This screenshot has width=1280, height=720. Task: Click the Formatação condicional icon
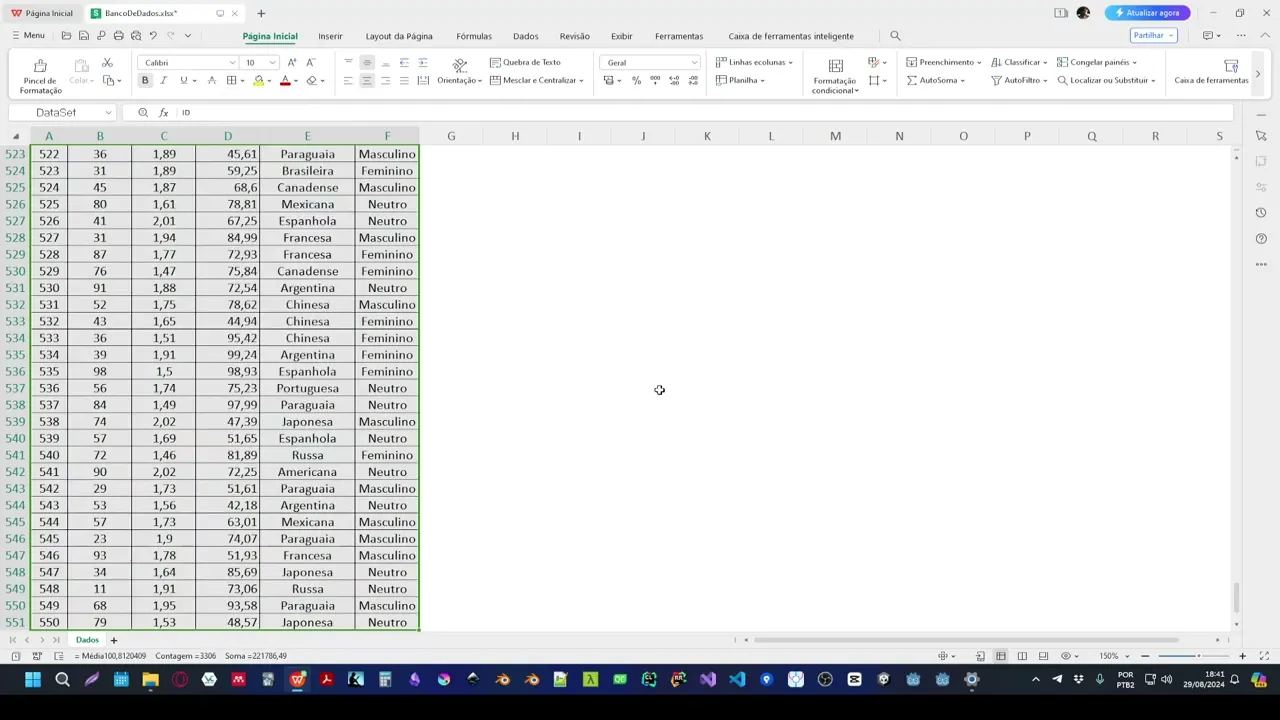pos(835,75)
